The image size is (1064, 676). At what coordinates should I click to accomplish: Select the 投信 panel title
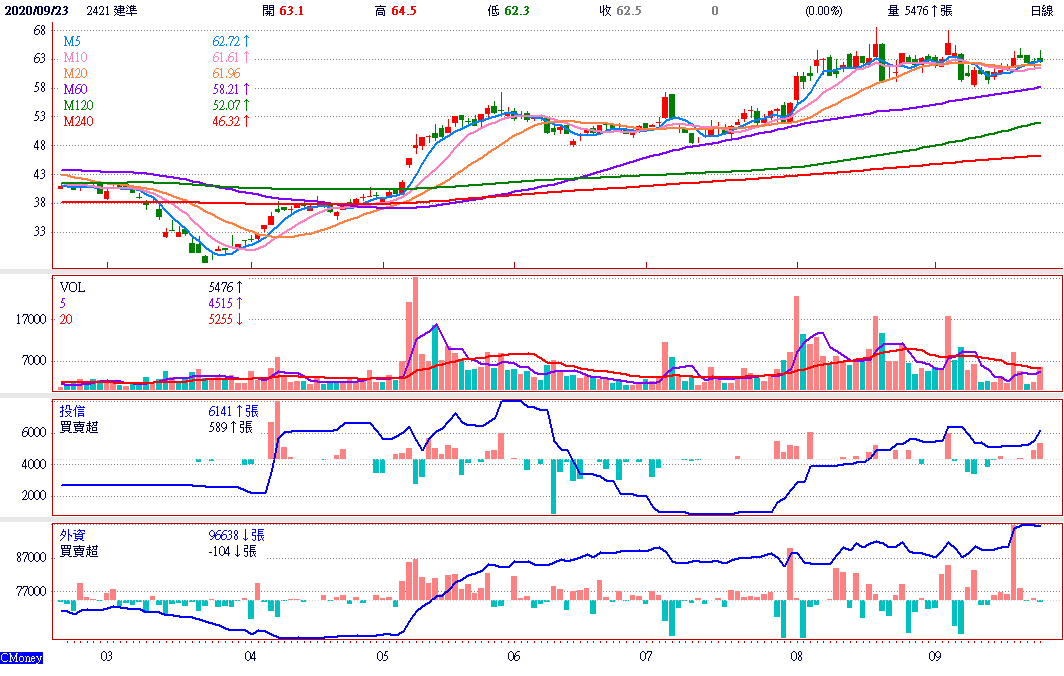(72, 410)
